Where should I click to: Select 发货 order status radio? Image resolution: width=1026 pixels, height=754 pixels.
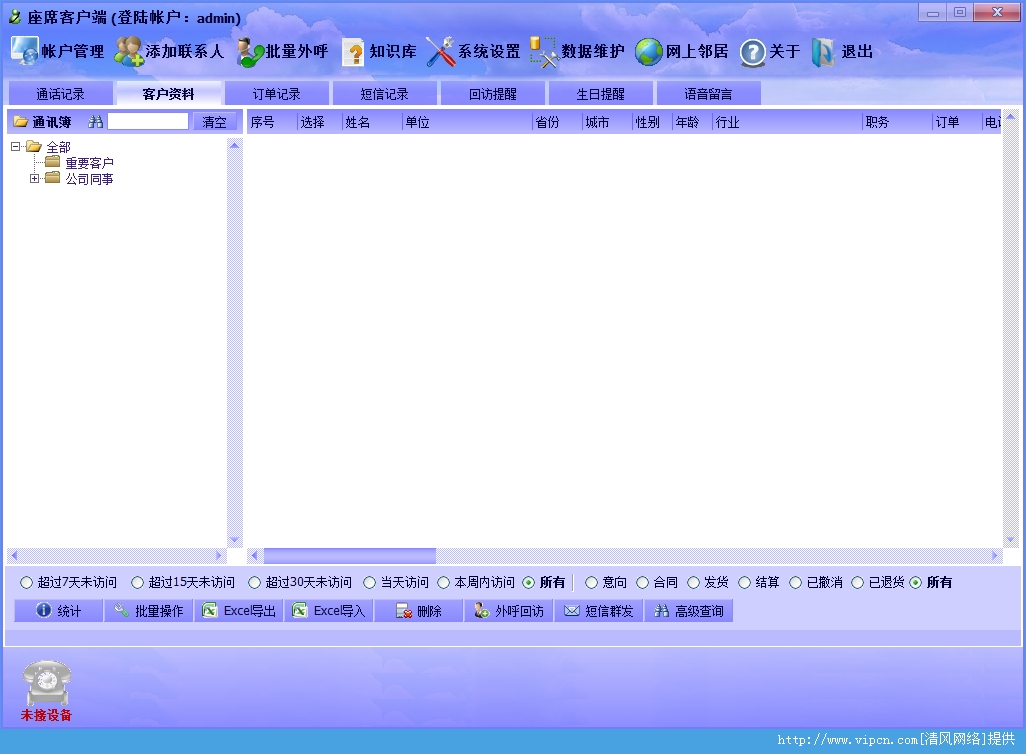pyautogui.click(x=694, y=583)
